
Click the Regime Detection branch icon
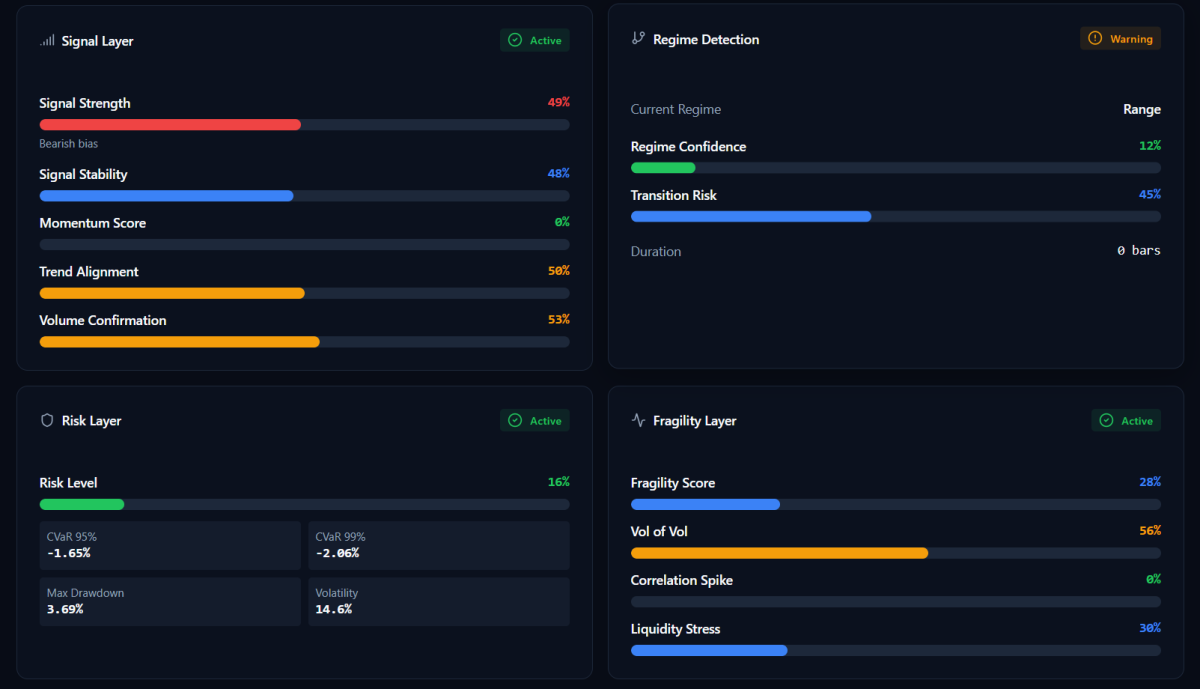[638, 38]
